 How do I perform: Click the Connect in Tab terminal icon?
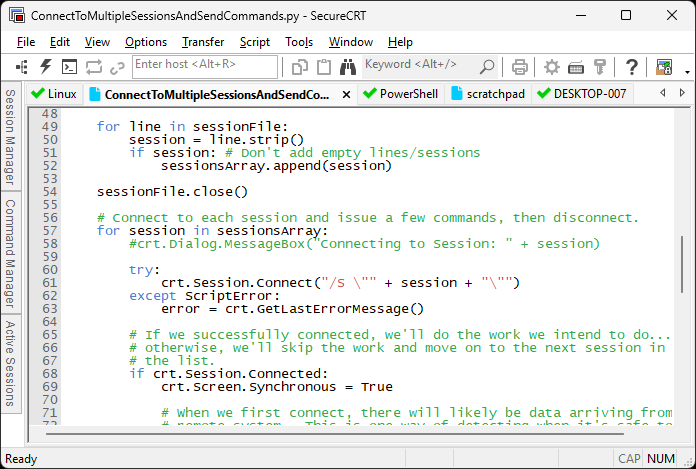click(x=70, y=67)
